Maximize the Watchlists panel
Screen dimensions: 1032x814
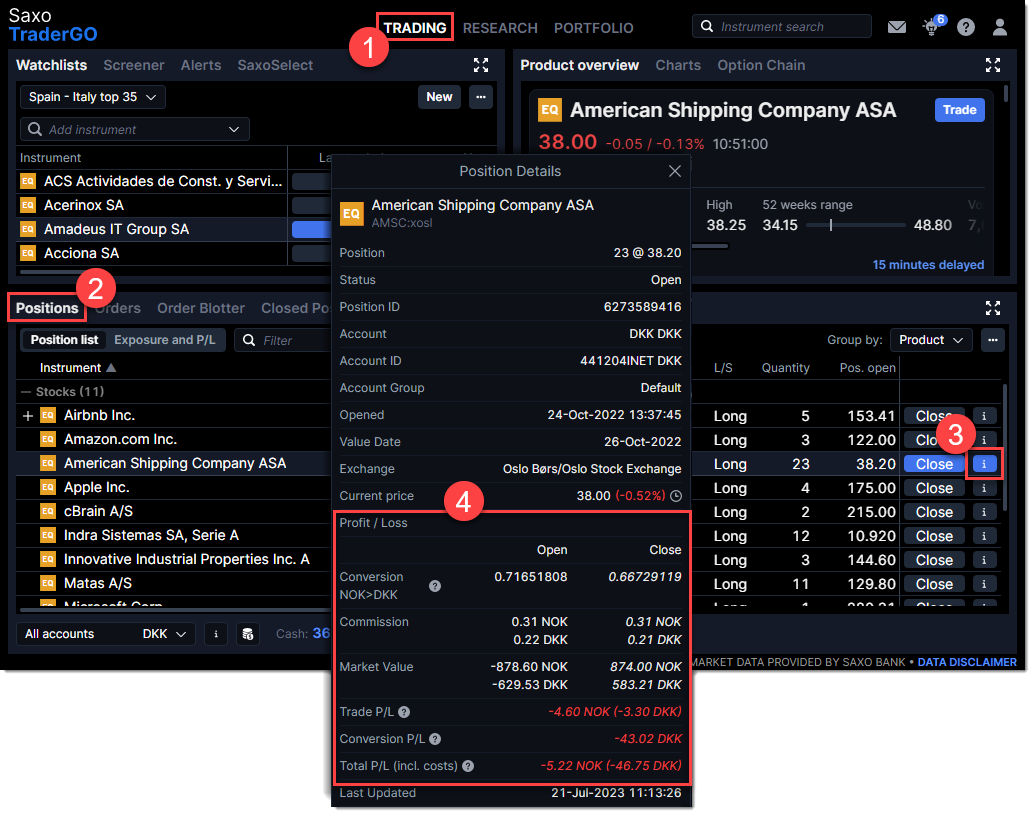(481, 64)
